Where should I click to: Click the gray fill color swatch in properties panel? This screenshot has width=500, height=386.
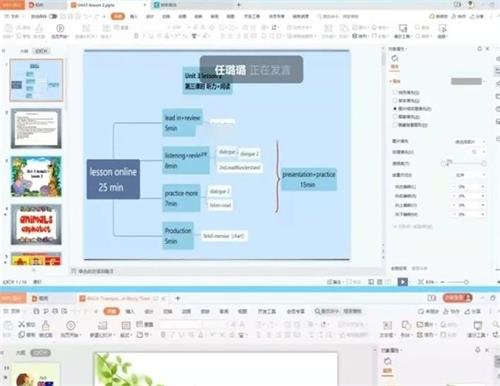tap(466, 81)
